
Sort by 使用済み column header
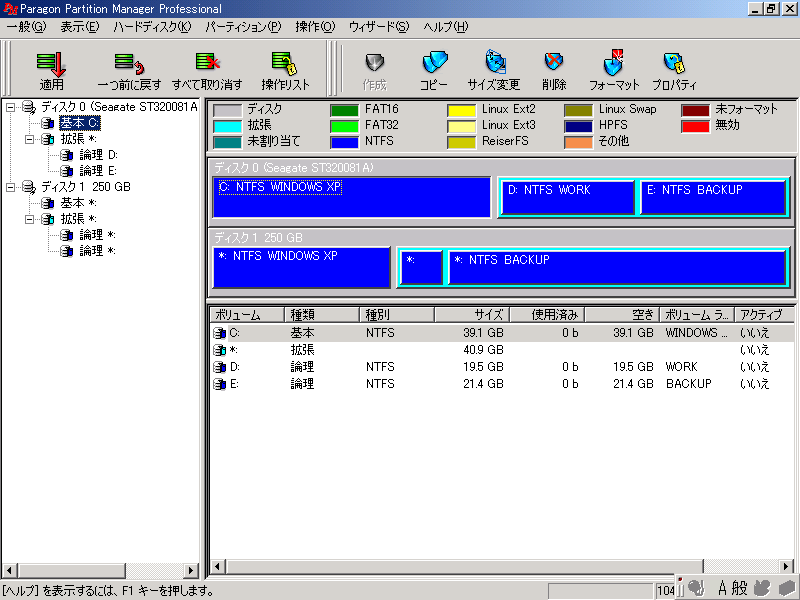coord(547,315)
